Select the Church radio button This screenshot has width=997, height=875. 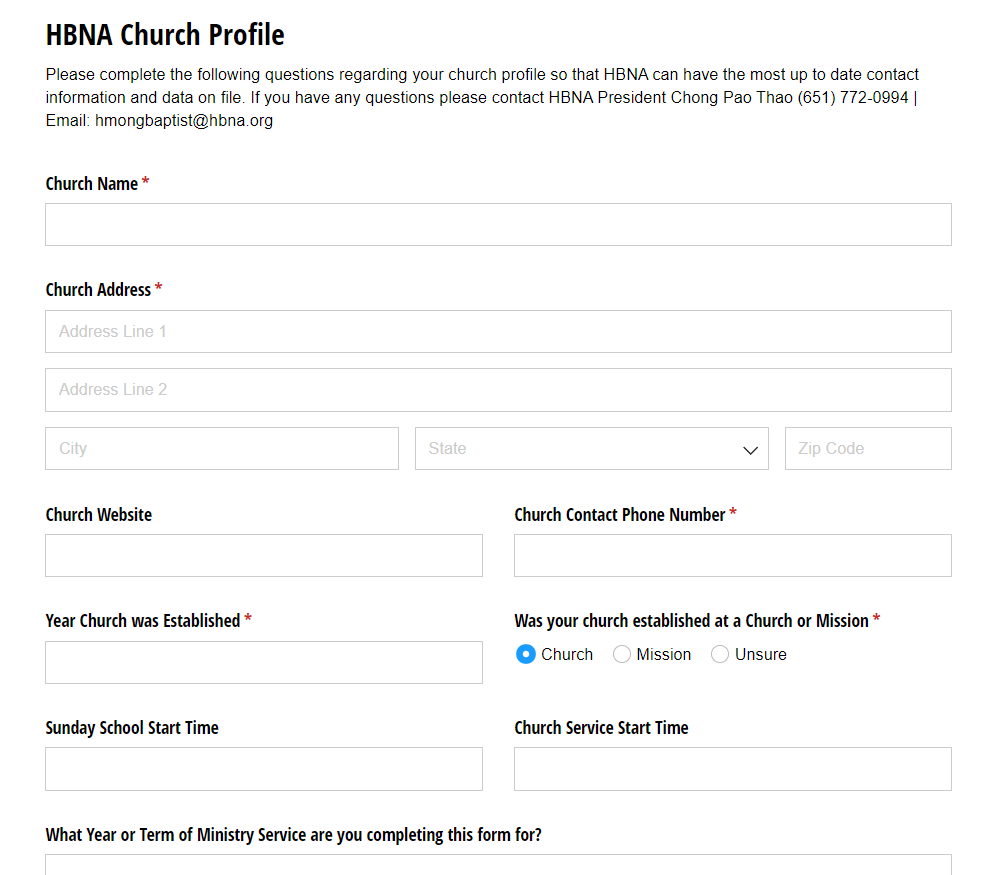[526, 654]
